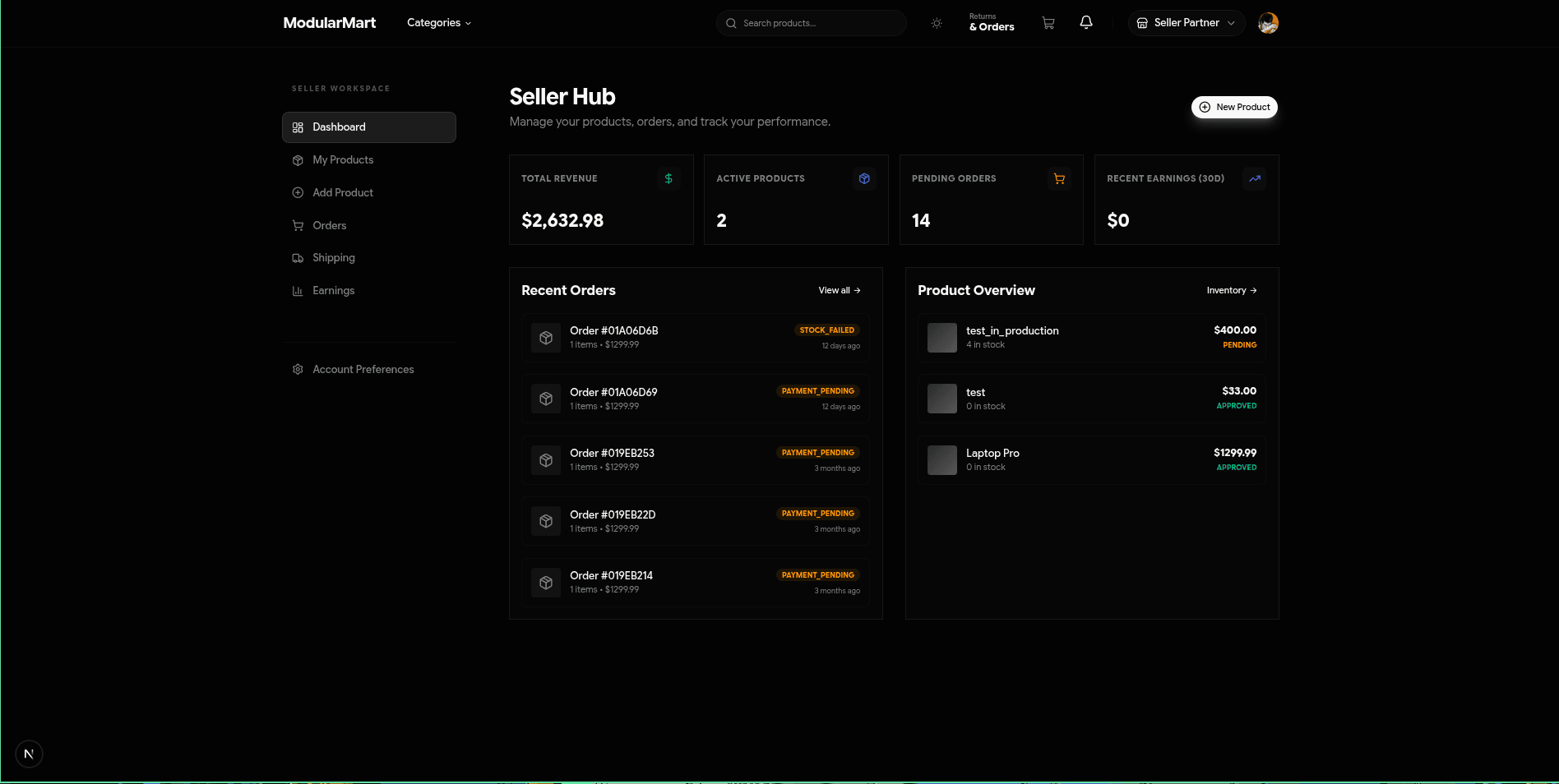The height and width of the screenshot is (784, 1559).
Task: Click the package icon for Order #01A06D6B
Action: [x=546, y=338]
